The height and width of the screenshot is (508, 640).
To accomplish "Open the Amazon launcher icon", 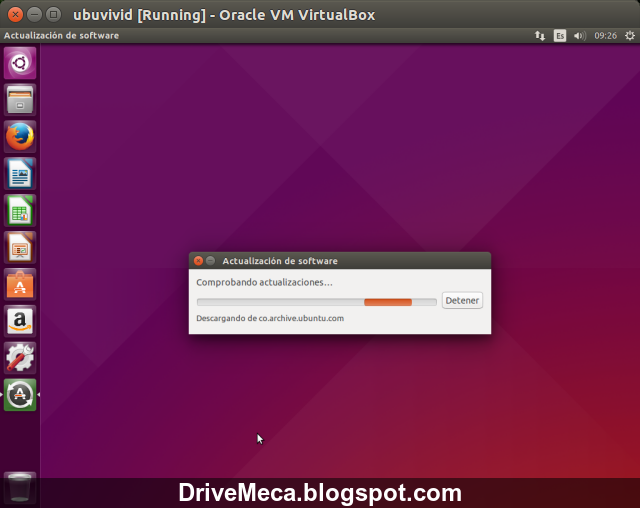I will (20, 321).
